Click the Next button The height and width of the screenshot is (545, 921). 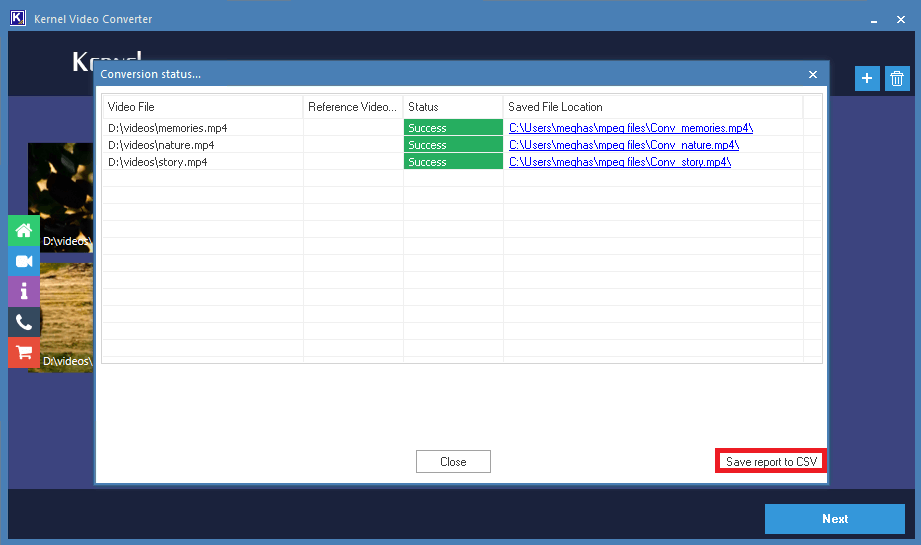click(x=835, y=519)
